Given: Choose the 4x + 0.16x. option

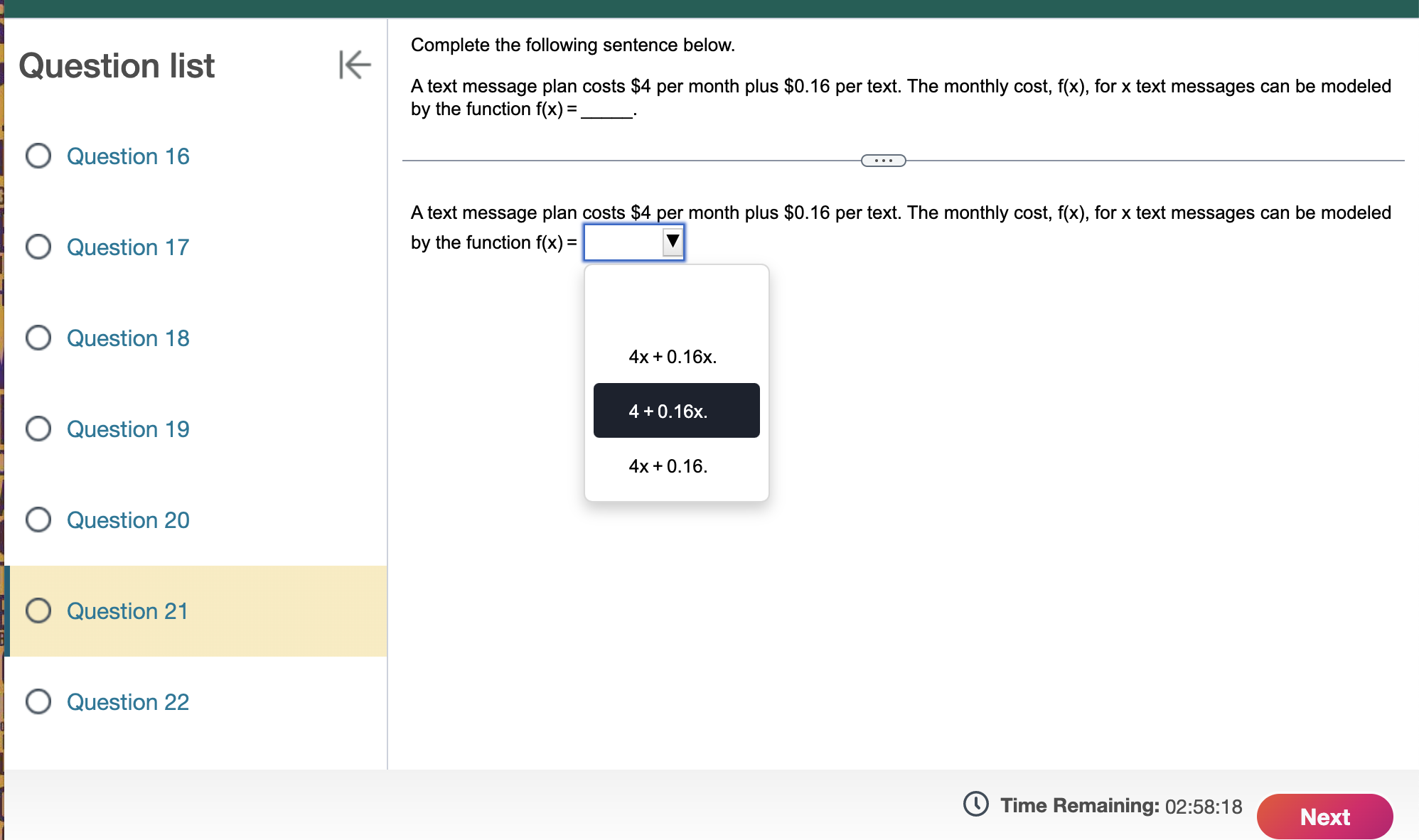Looking at the screenshot, I should tap(673, 357).
